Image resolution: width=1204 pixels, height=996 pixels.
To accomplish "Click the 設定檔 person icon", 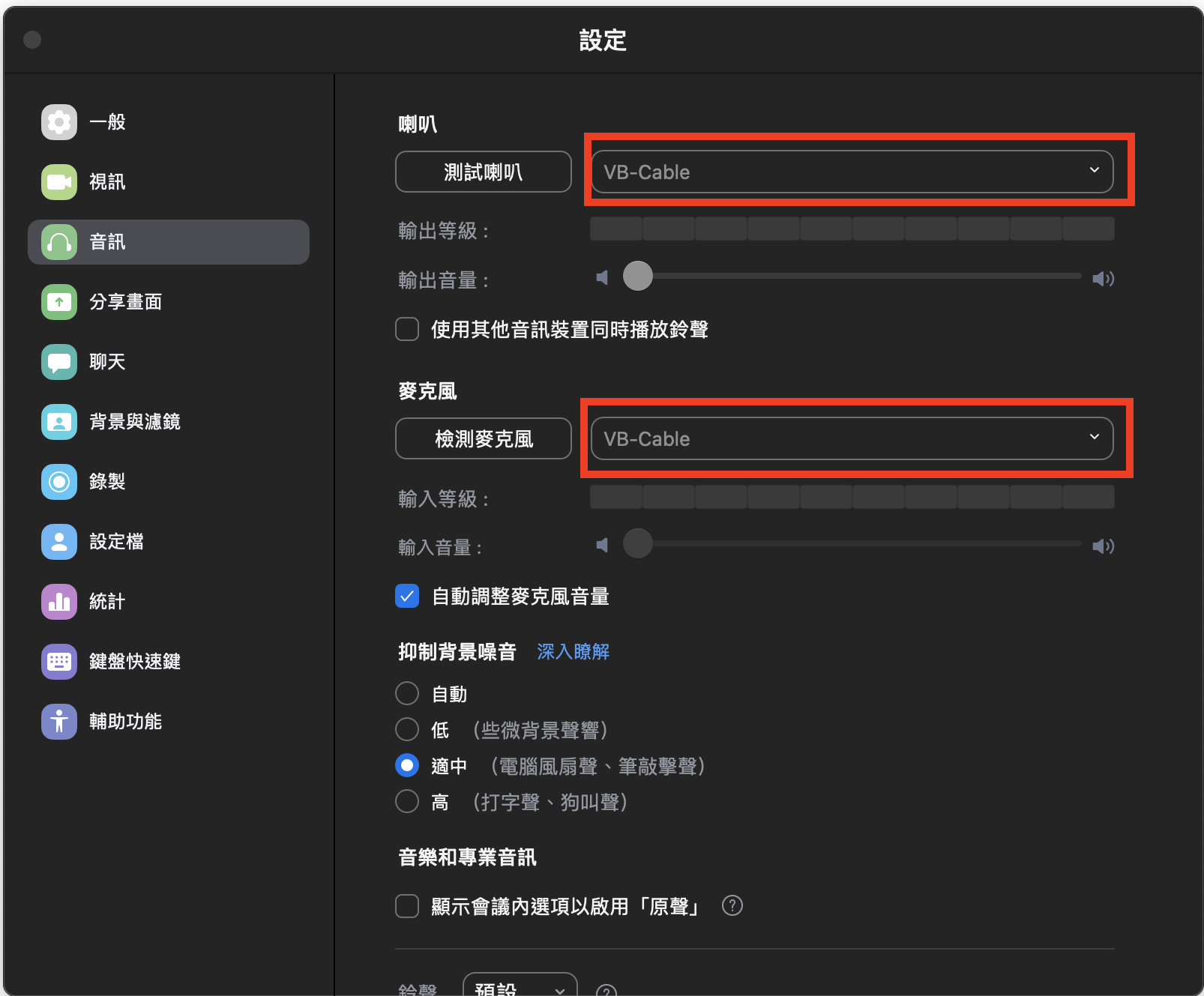I will point(59,542).
